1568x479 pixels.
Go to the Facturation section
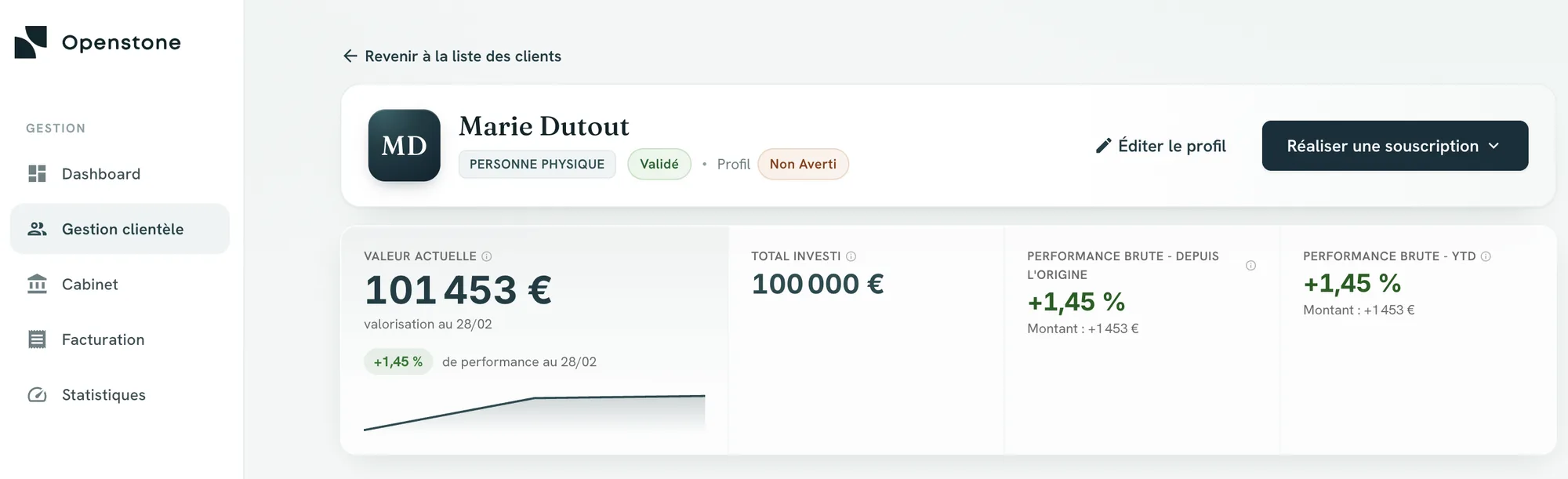pos(120,339)
